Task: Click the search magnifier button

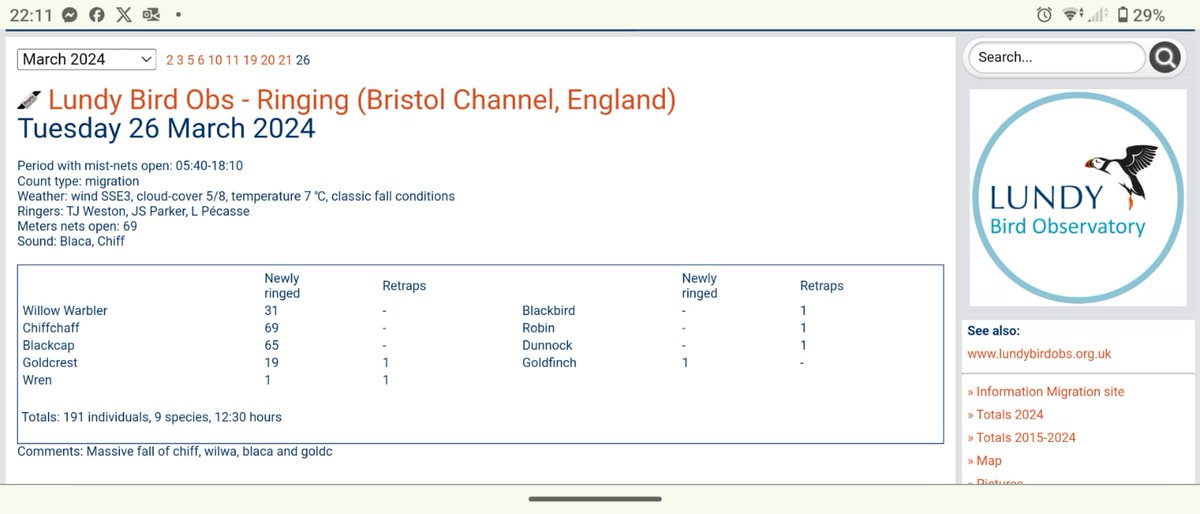Action: click(x=1165, y=58)
